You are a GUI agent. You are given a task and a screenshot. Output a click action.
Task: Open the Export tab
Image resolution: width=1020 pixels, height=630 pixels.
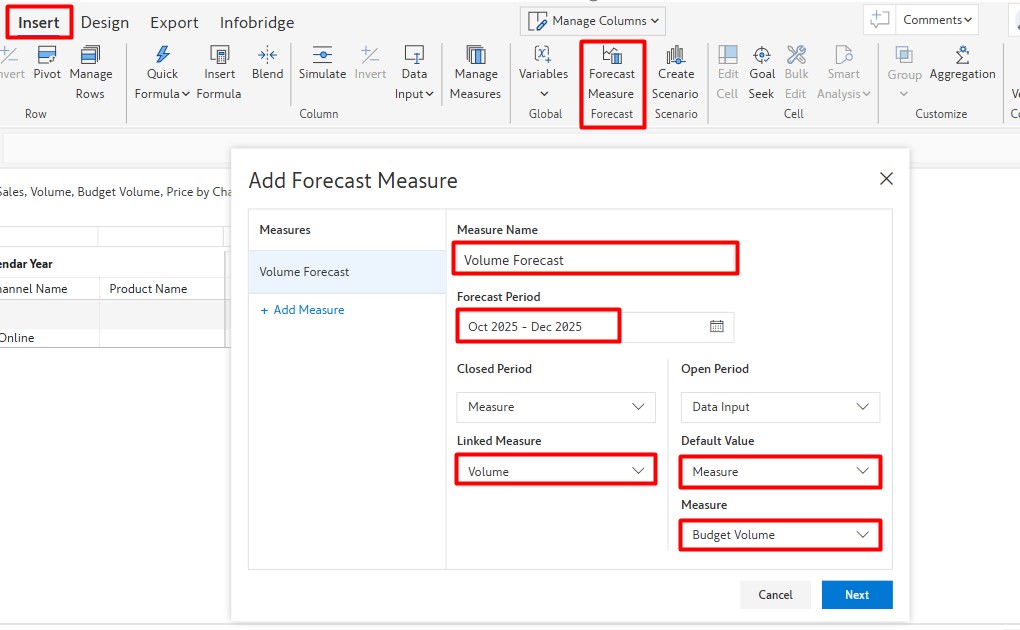[x=174, y=22]
